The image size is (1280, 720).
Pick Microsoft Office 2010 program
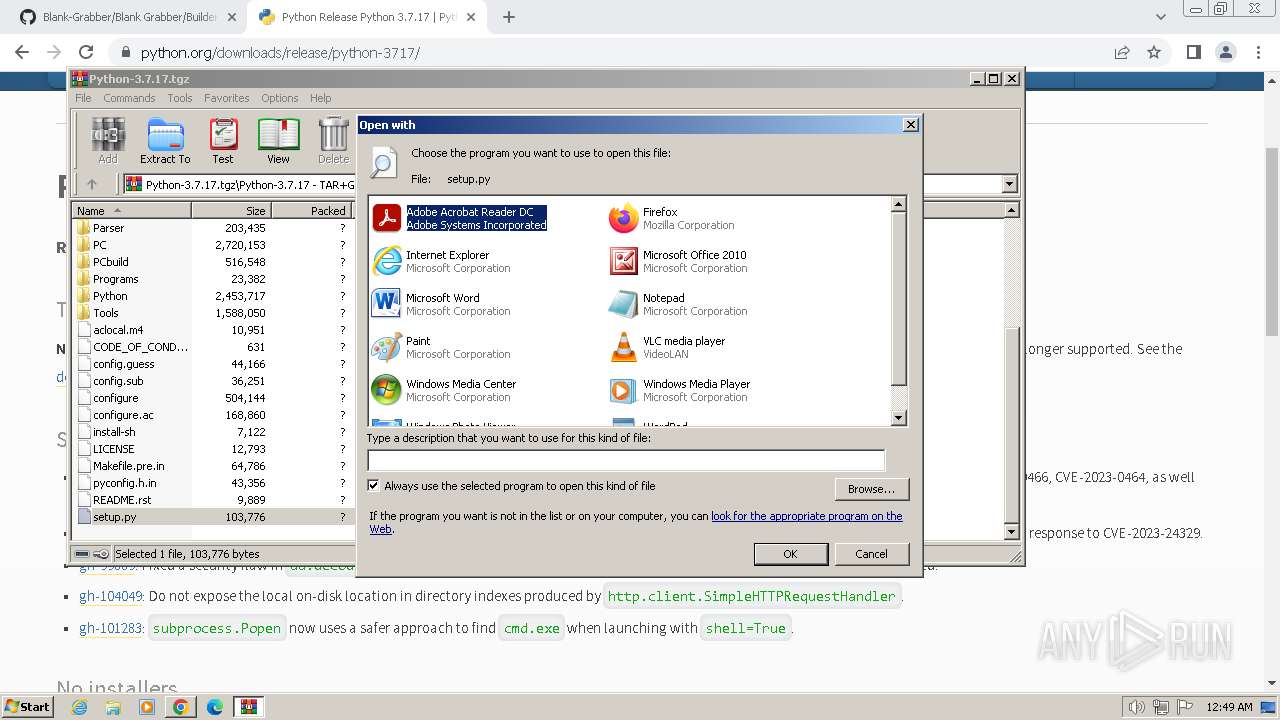678,261
